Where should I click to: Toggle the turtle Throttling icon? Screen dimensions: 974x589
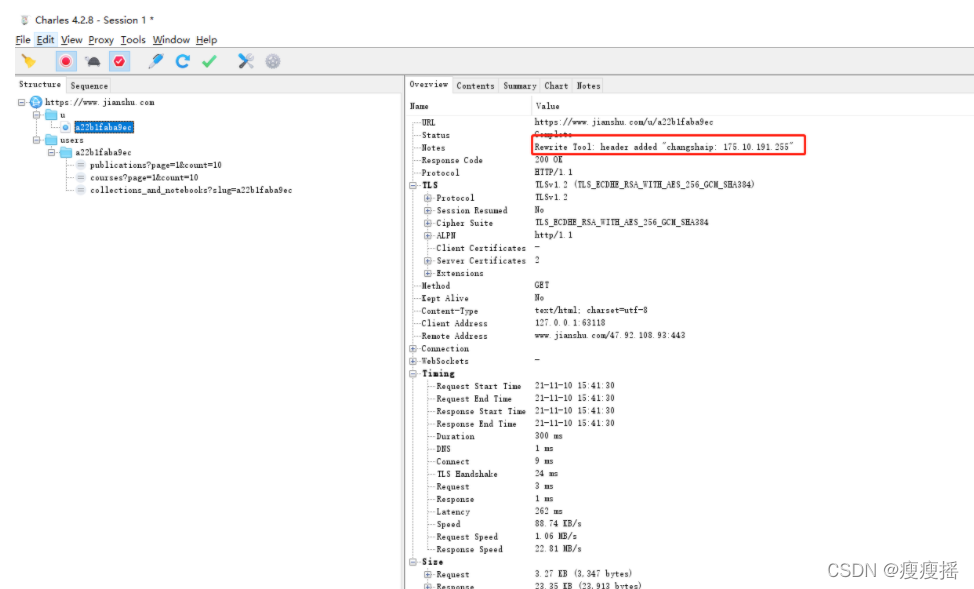93,61
